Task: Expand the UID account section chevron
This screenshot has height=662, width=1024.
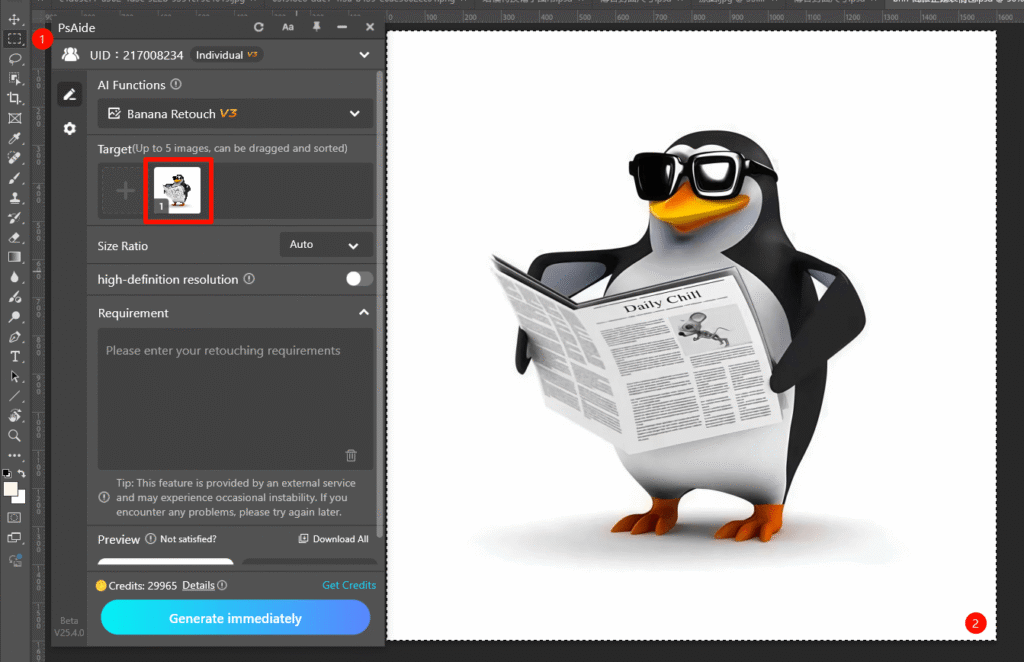Action: coord(363,55)
